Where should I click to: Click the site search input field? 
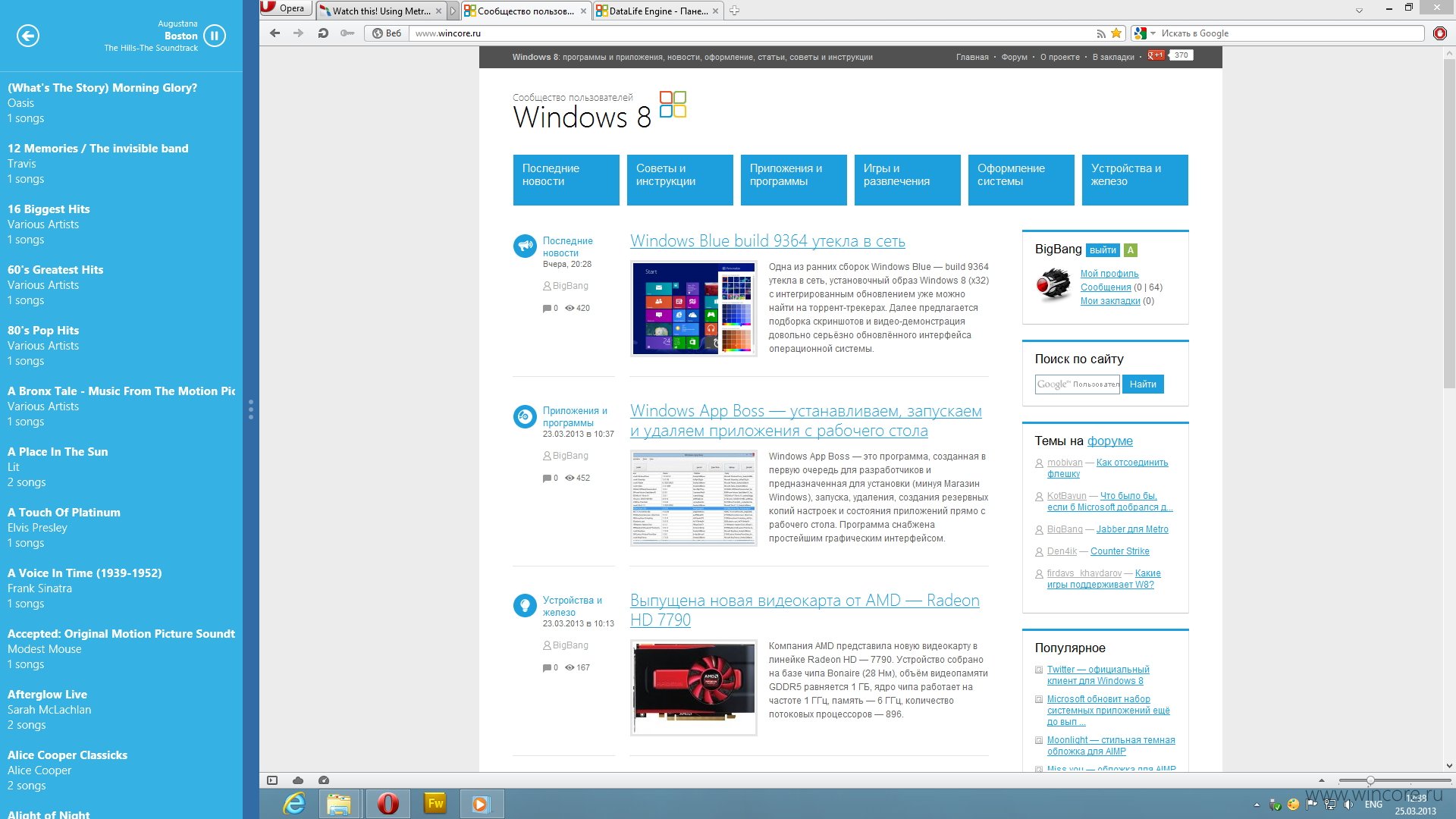pyautogui.click(x=1078, y=384)
